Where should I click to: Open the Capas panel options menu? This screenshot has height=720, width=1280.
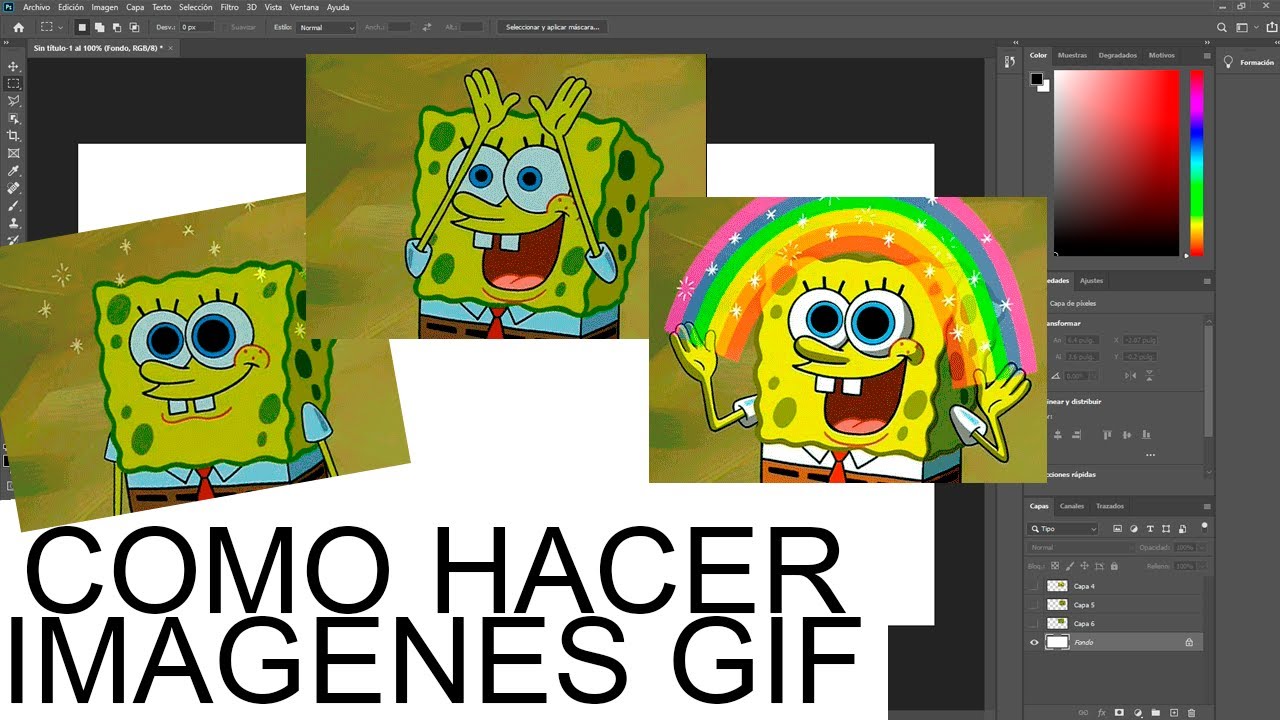click(1207, 506)
